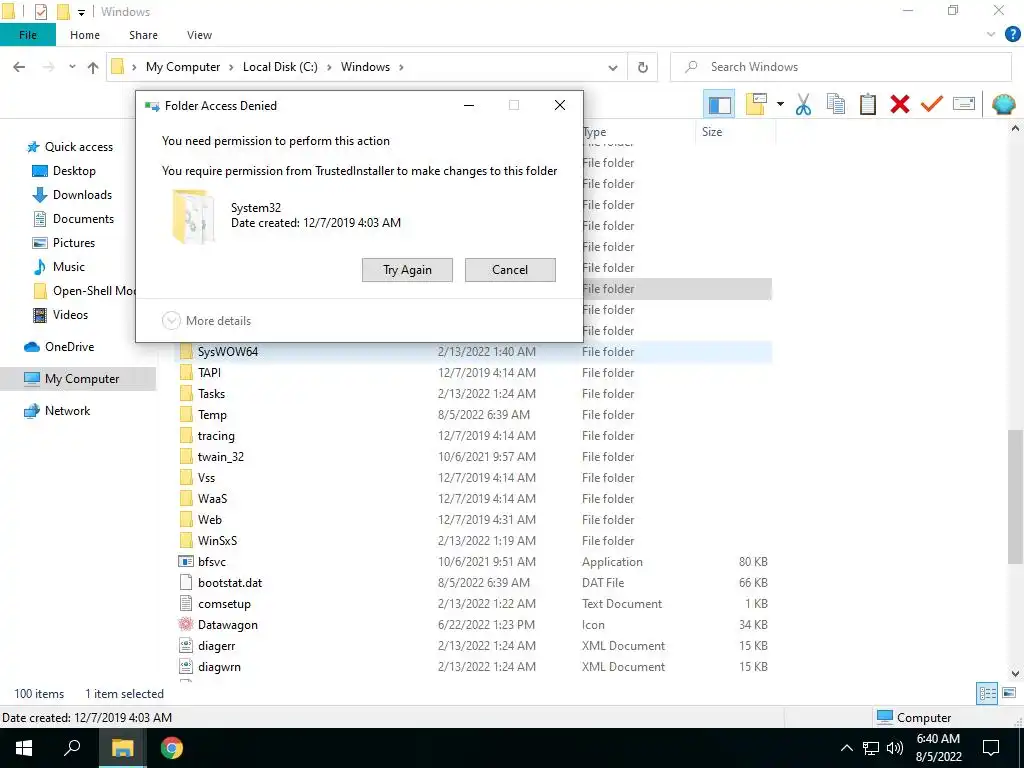The width and height of the screenshot is (1024, 768).
Task: Open address bar history dropdown
Action: [613, 67]
